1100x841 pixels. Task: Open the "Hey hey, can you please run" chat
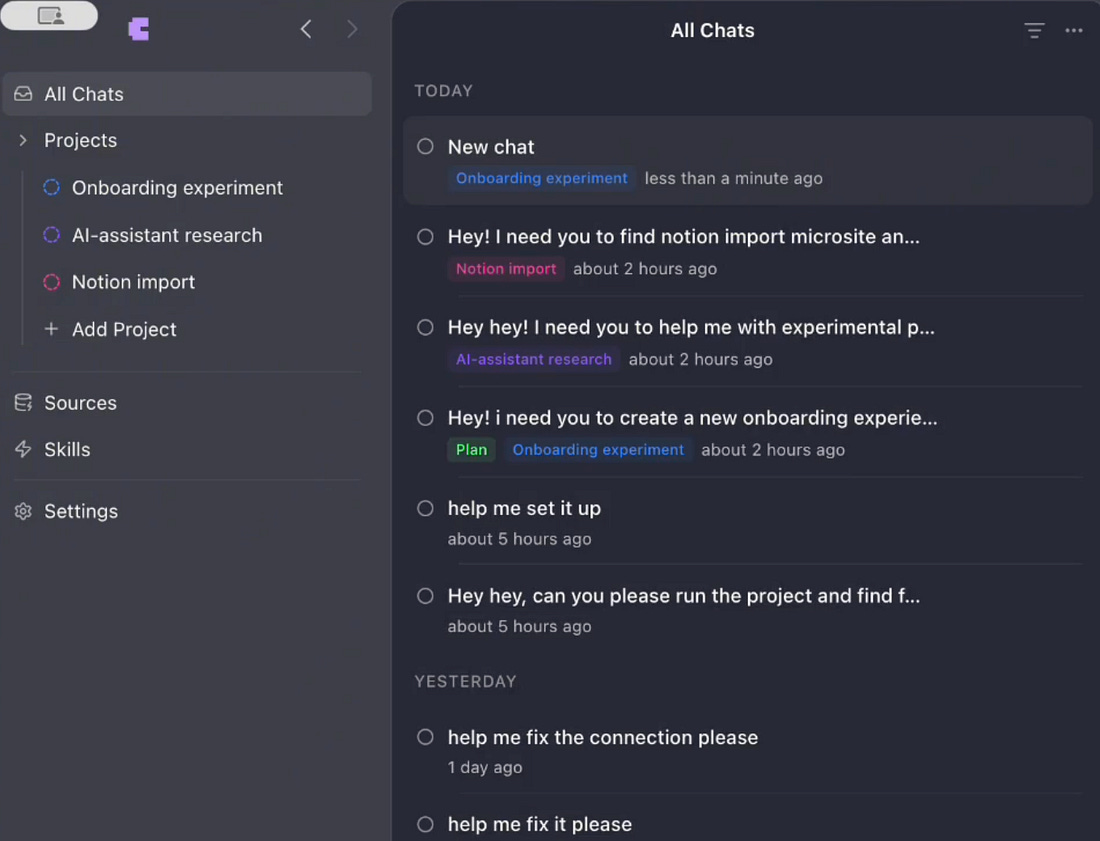point(683,596)
